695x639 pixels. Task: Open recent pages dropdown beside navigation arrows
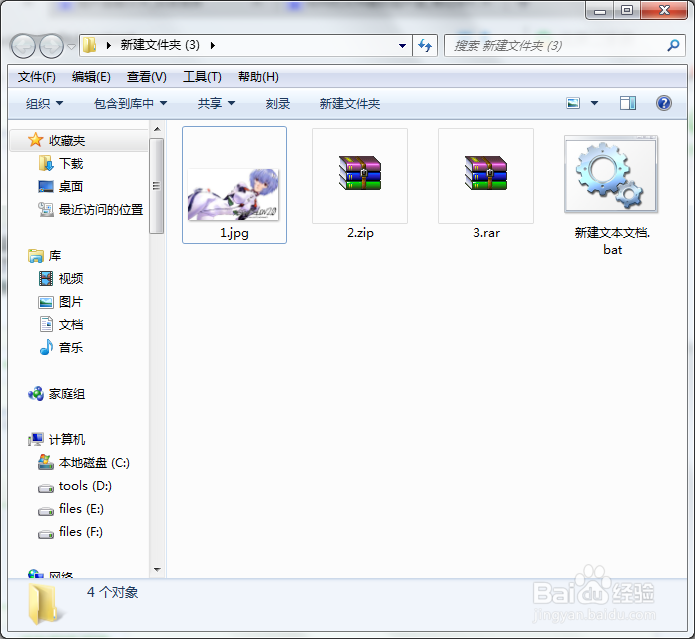click(x=71, y=46)
